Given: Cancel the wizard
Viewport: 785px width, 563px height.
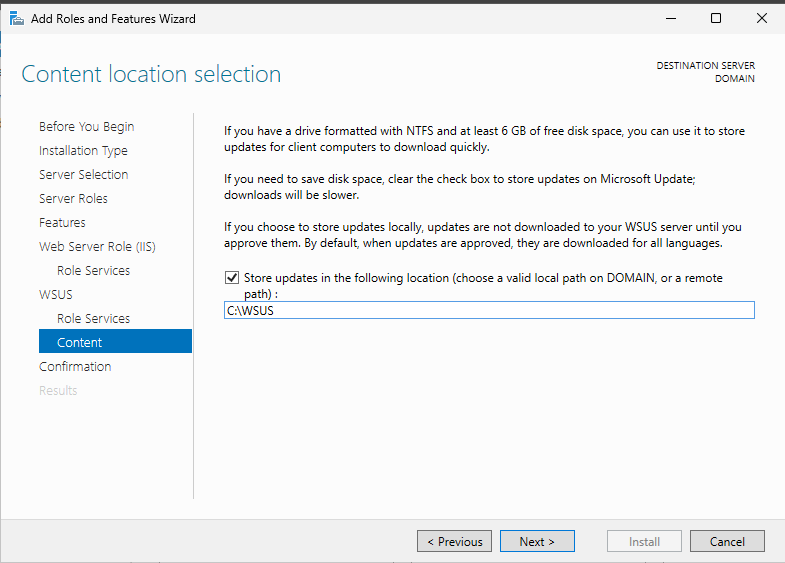Looking at the screenshot, I should 727,542.
